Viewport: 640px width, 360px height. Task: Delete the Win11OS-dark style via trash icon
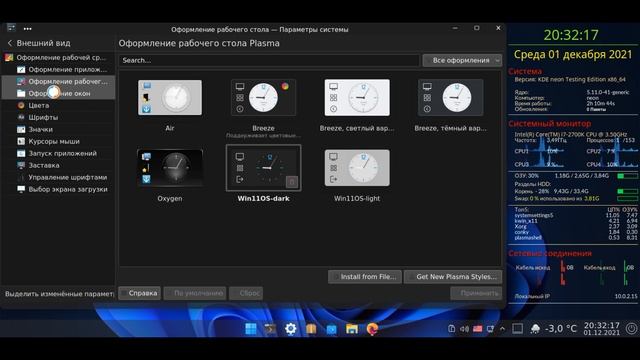pyautogui.click(x=291, y=182)
